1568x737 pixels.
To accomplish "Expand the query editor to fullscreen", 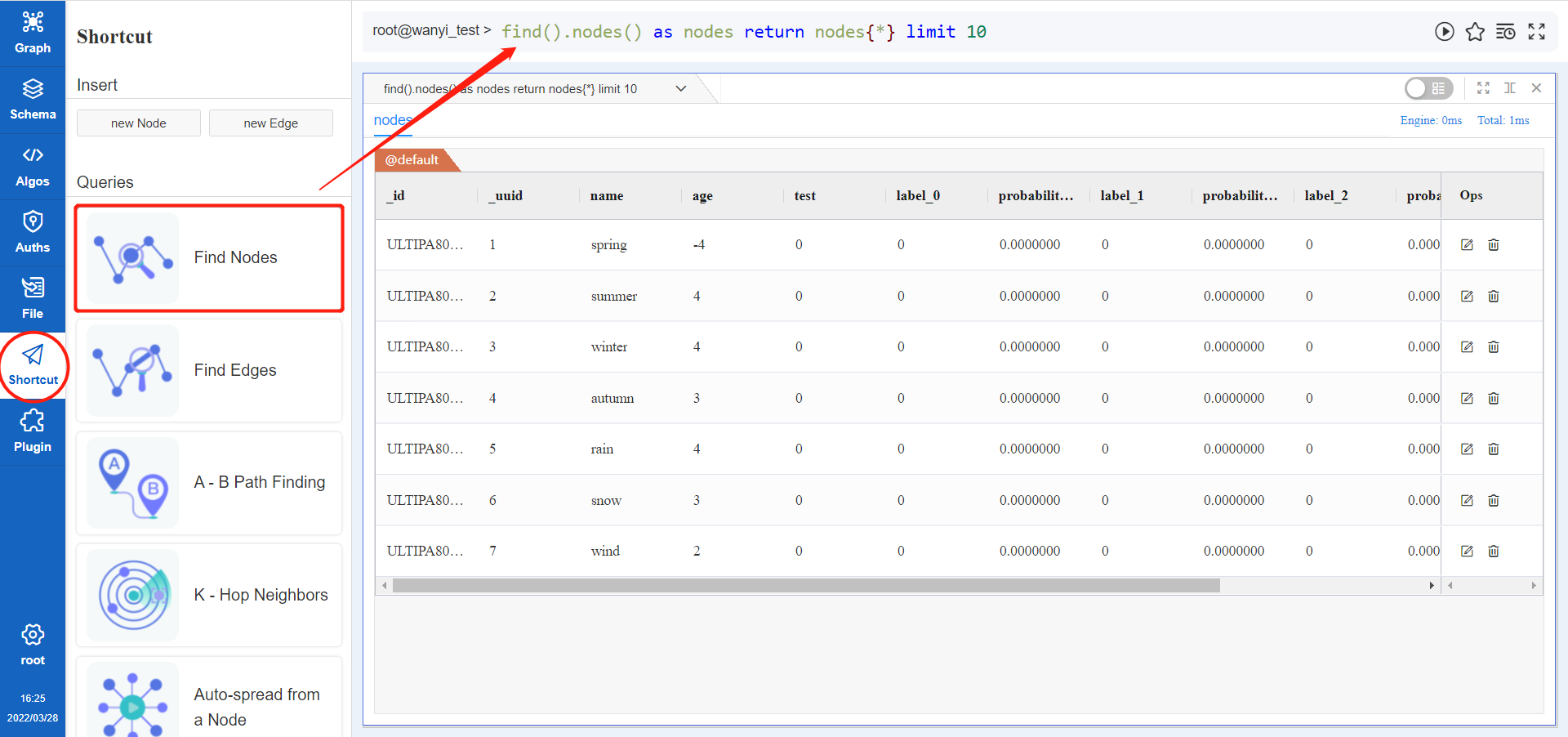I will 1536,32.
